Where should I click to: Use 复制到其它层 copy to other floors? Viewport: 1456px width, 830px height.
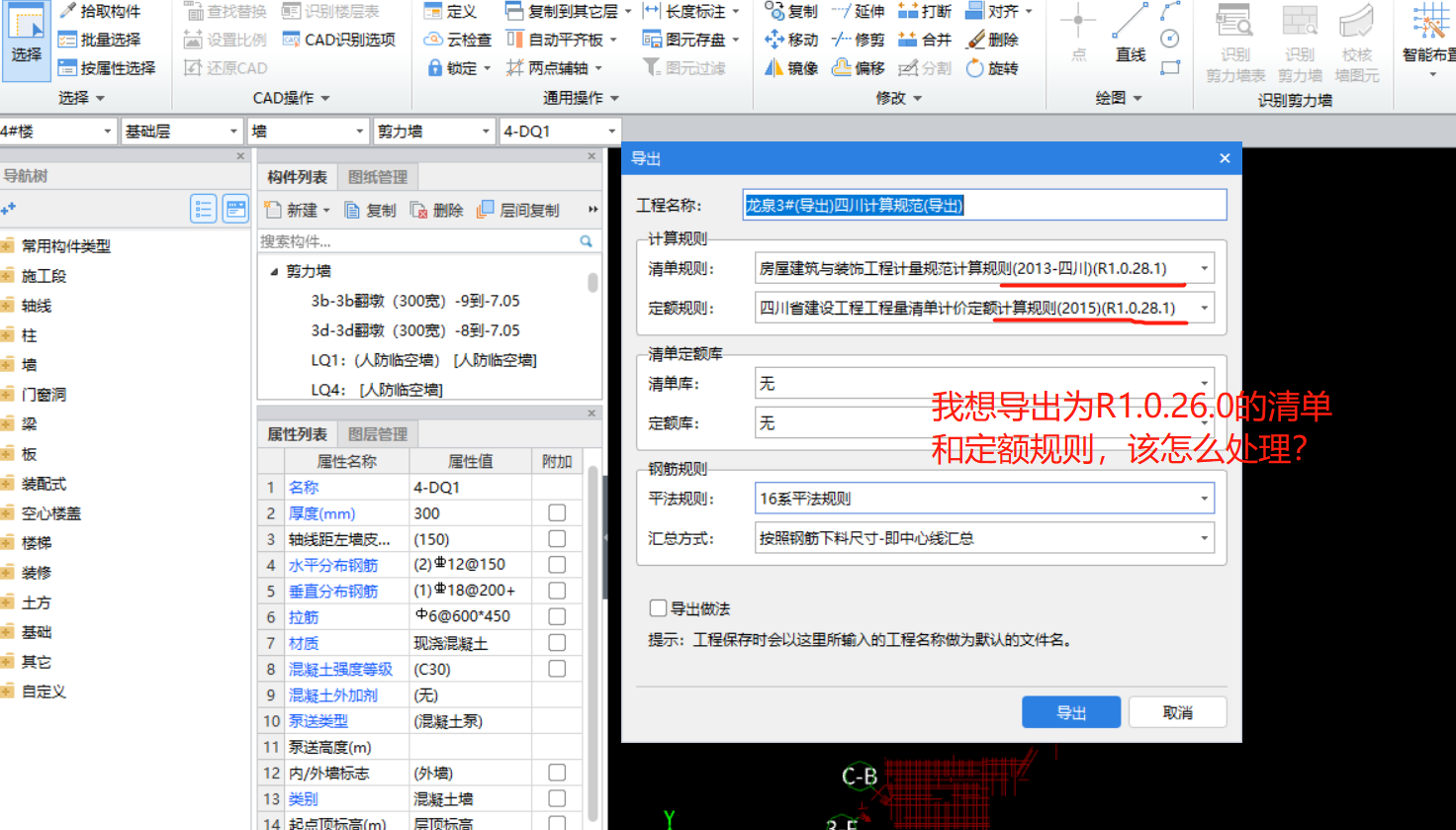568,11
